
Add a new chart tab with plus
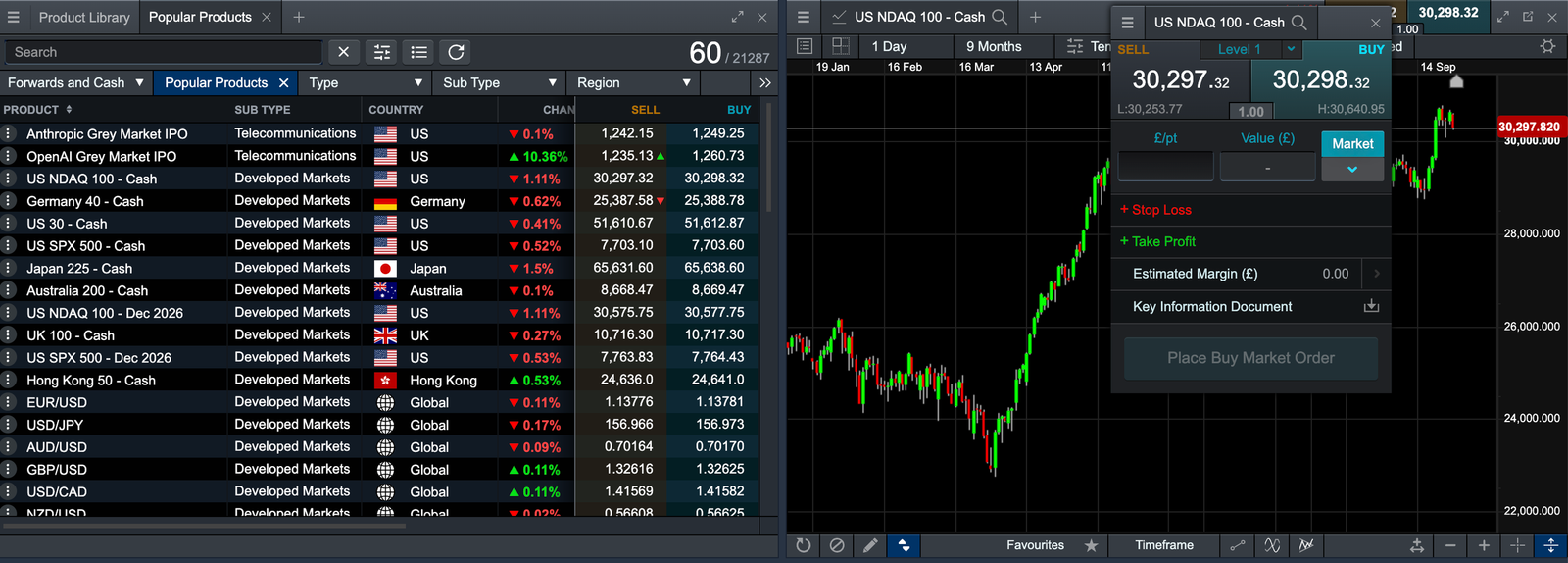click(1035, 17)
